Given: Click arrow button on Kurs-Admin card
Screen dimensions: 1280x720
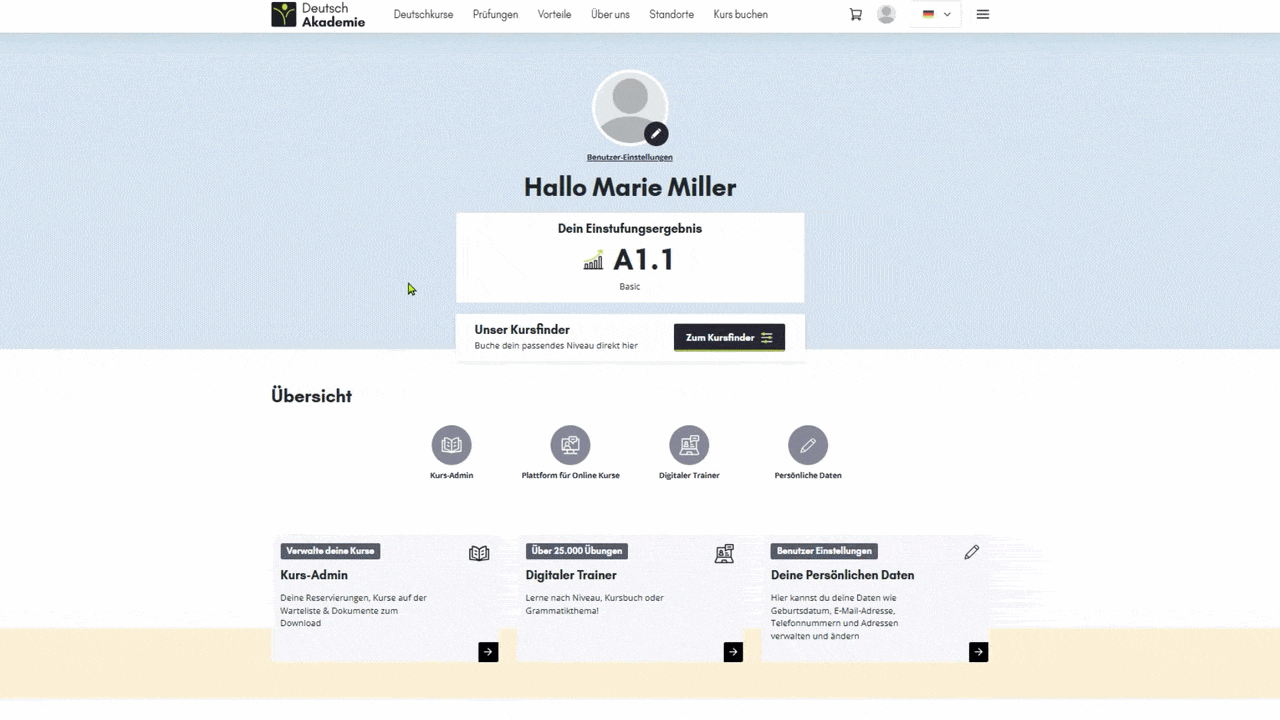Looking at the screenshot, I should (488, 652).
